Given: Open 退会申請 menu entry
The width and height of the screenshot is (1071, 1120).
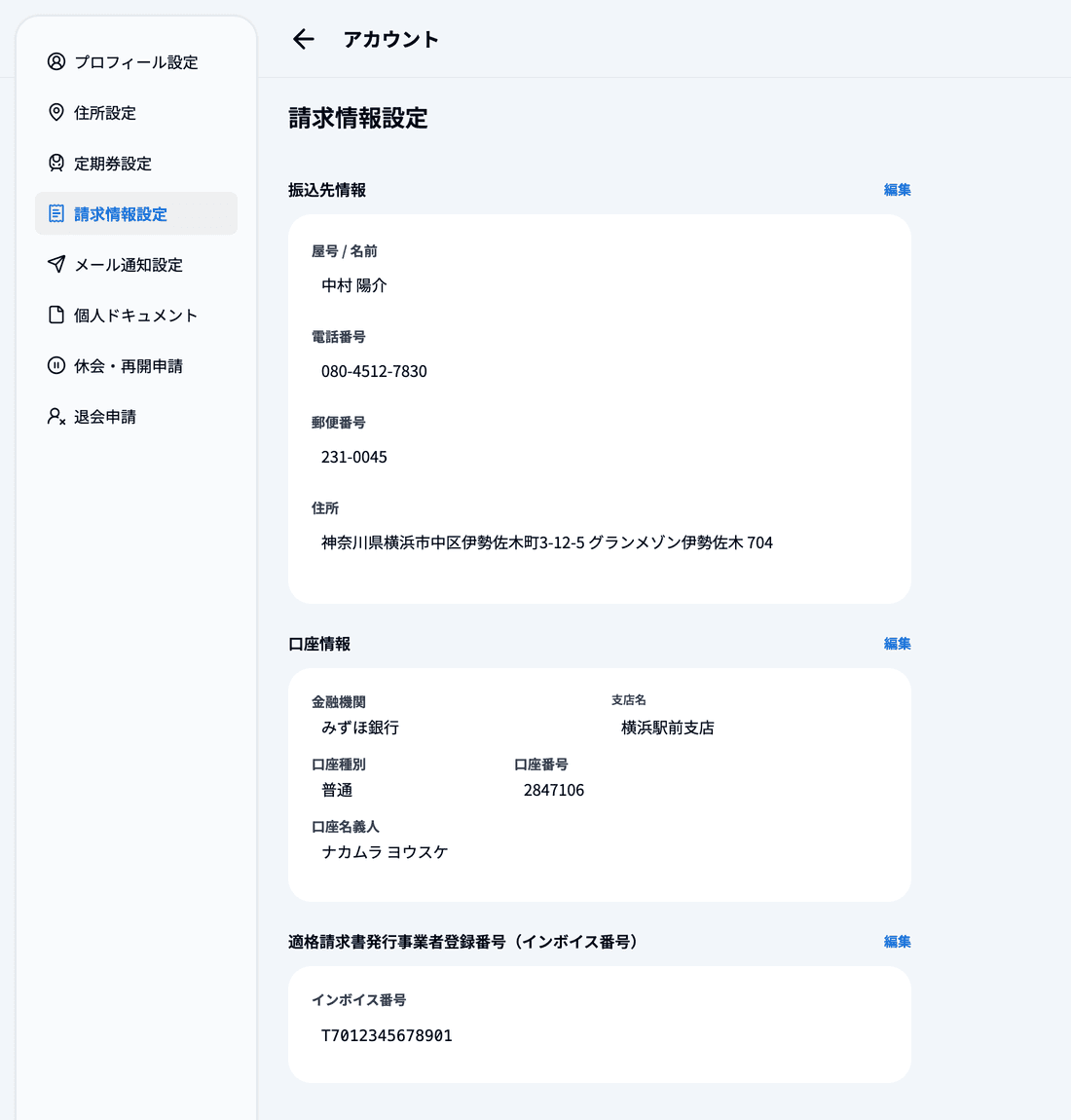Looking at the screenshot, I should 136,417.
